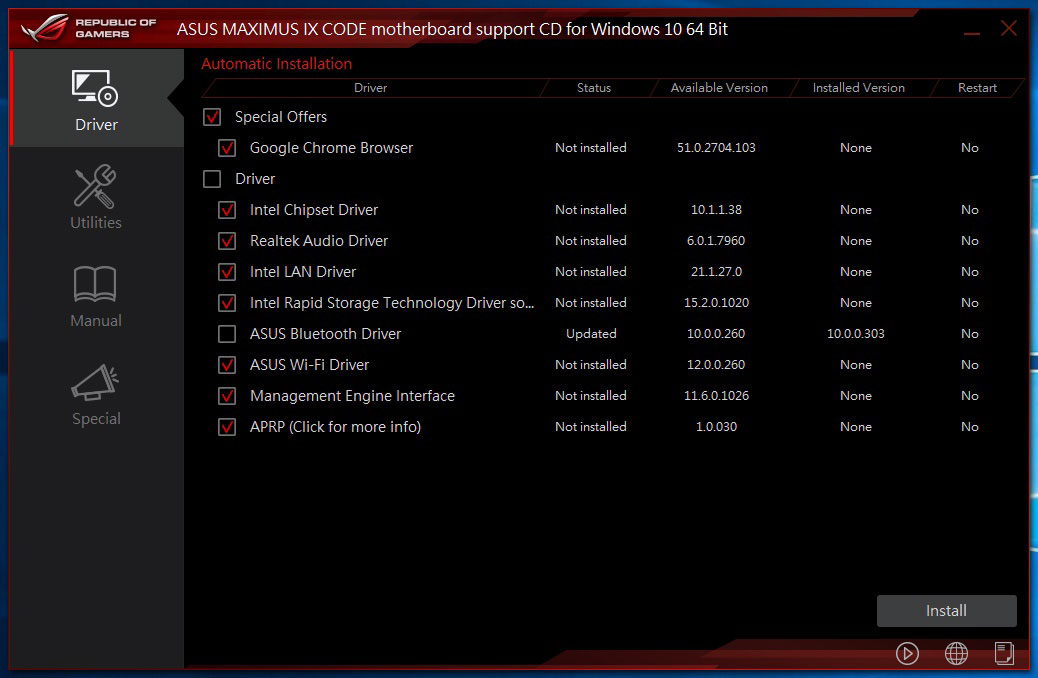Viewport: 1038px width, 678px height.
Task: Select the ASUS Bluetooth Driver label
Action: (325, 334)
